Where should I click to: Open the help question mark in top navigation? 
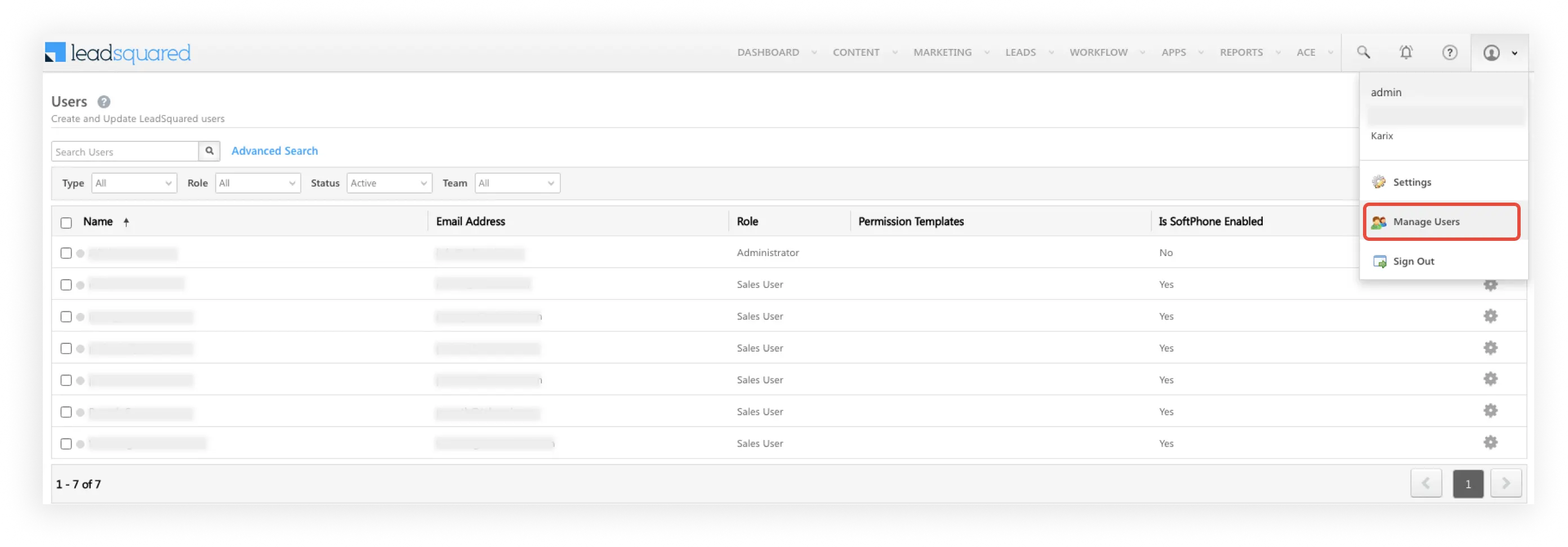[x=1449, y=52]
